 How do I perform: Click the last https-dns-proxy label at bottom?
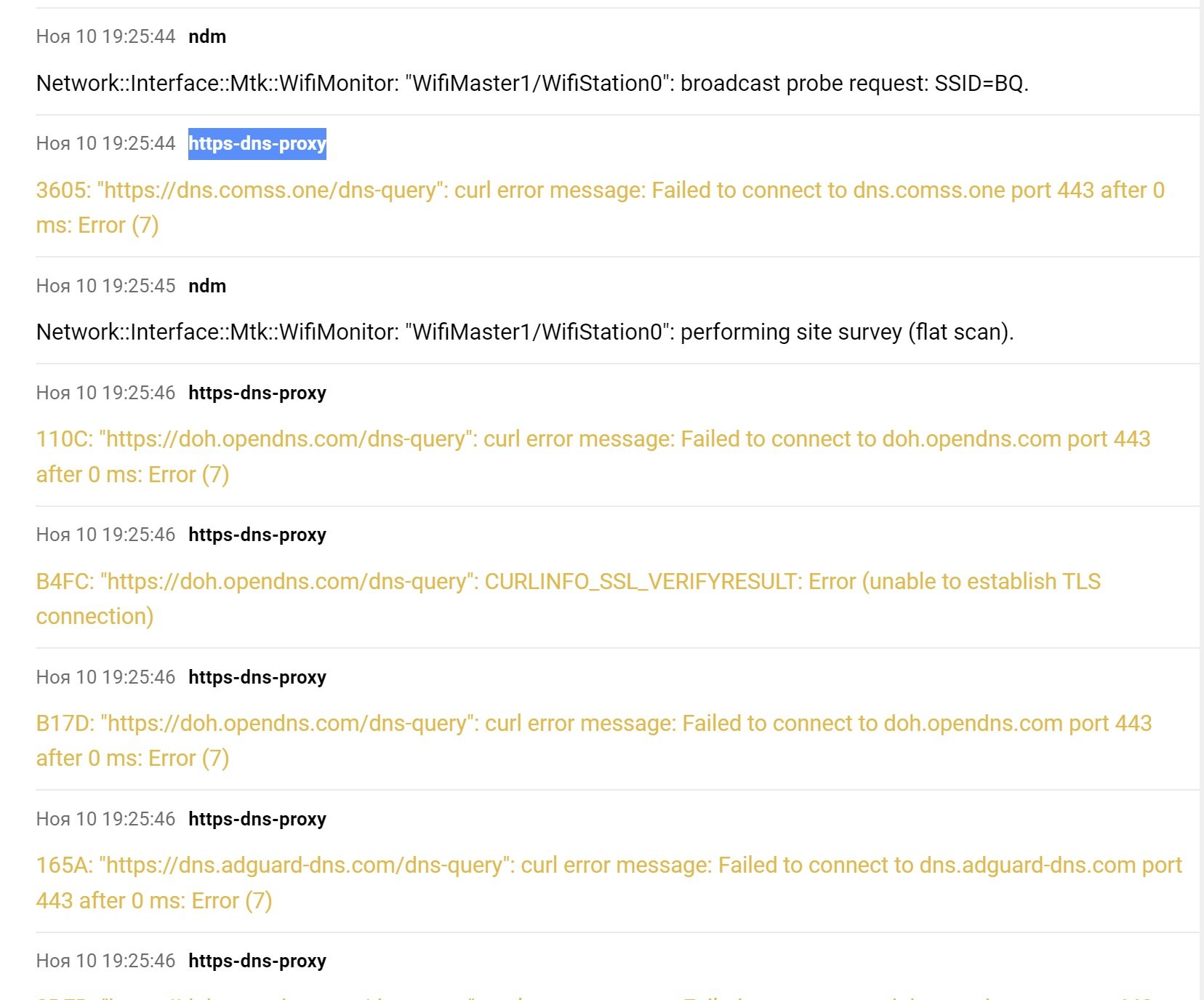[257, 961]
